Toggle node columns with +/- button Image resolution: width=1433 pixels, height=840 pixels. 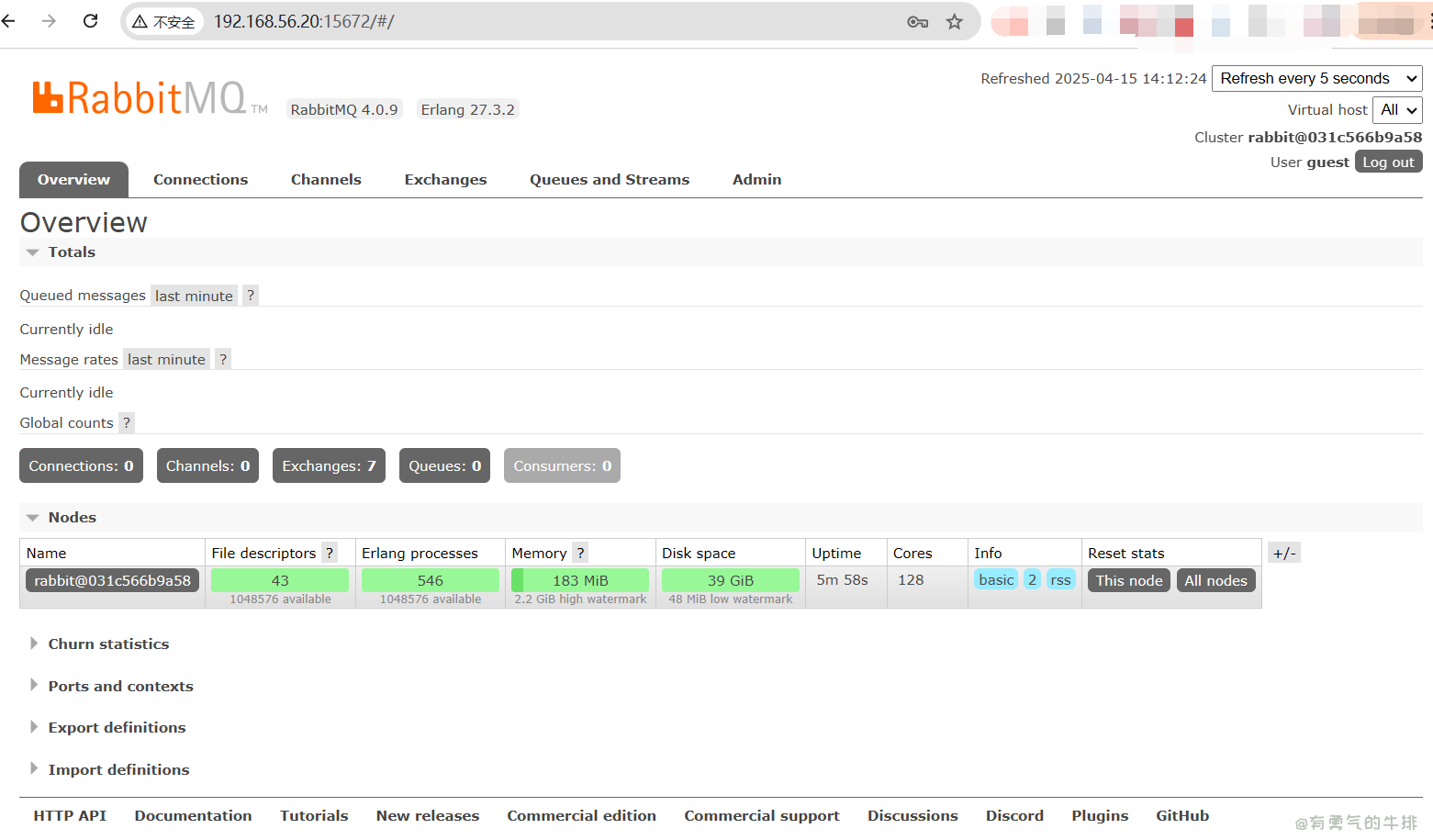click(1283, 553)
